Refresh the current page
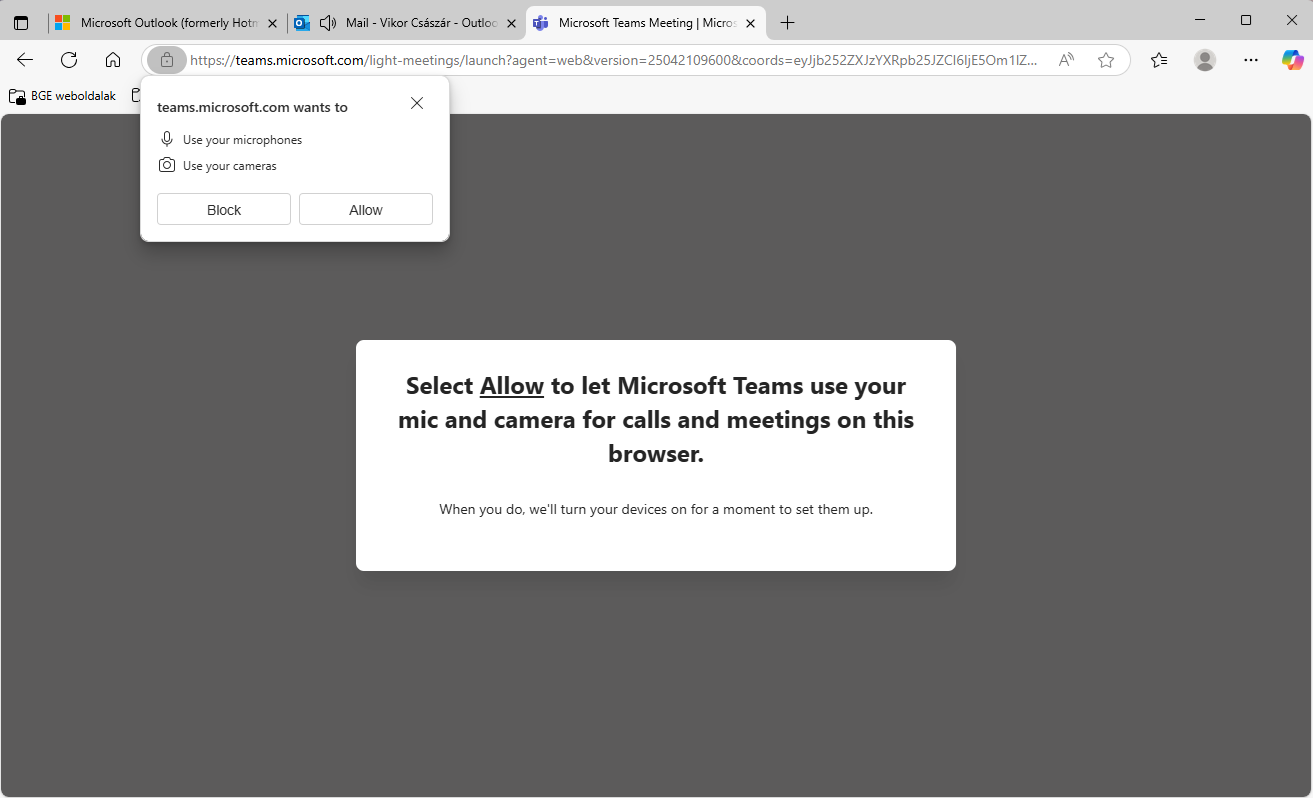The image size is (1313, 798). click(x=69, y=60)
